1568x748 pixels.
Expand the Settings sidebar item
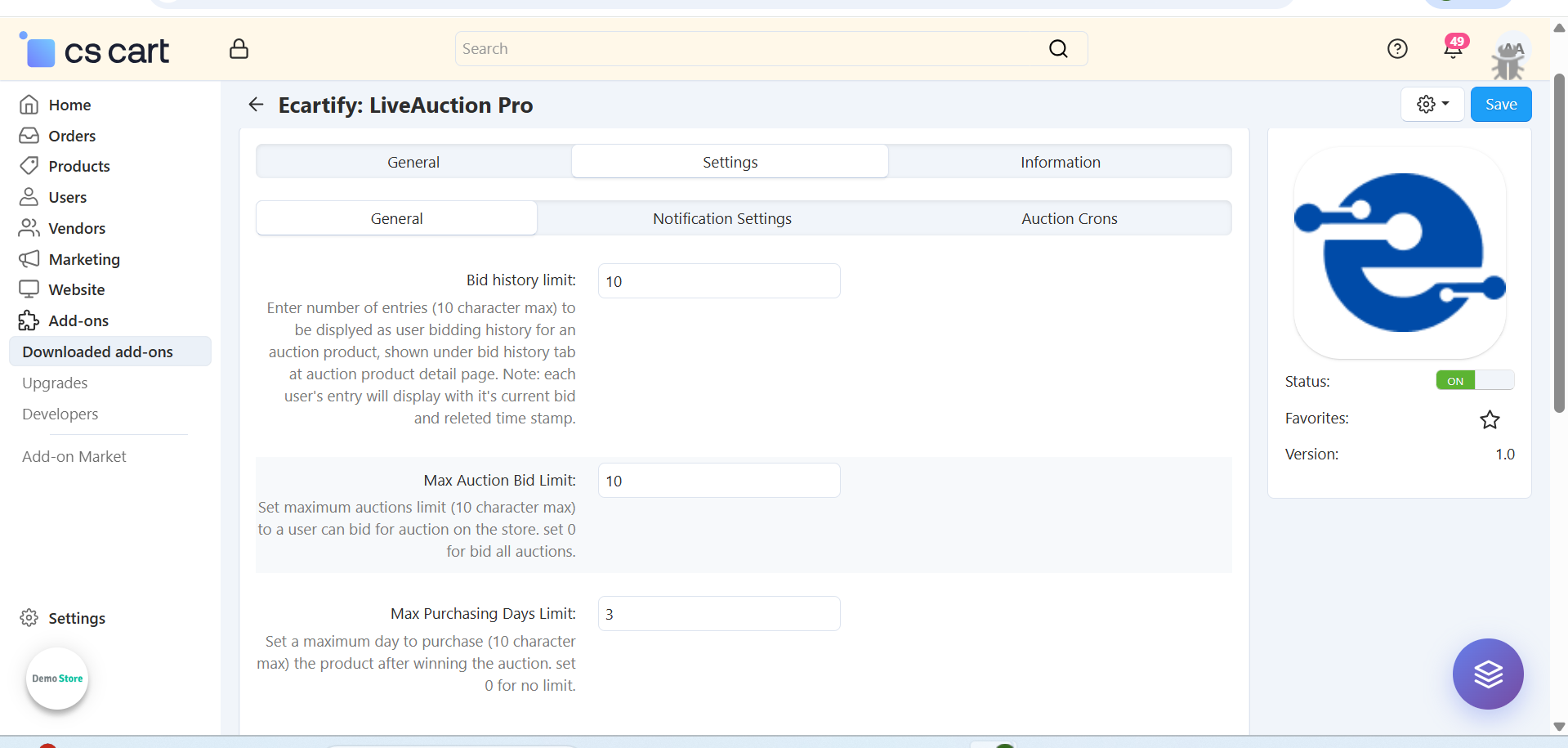(77, 618)
